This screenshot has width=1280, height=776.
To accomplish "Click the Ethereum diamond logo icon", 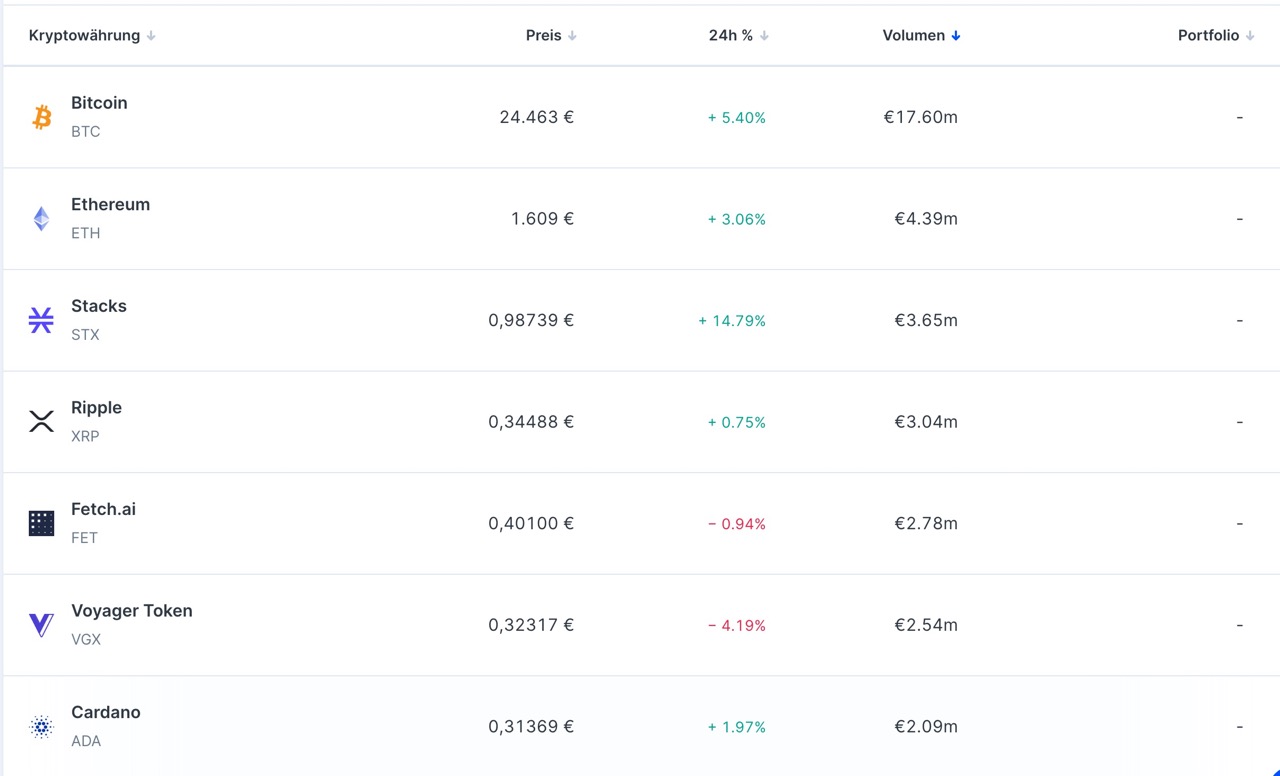I will 41,219.
